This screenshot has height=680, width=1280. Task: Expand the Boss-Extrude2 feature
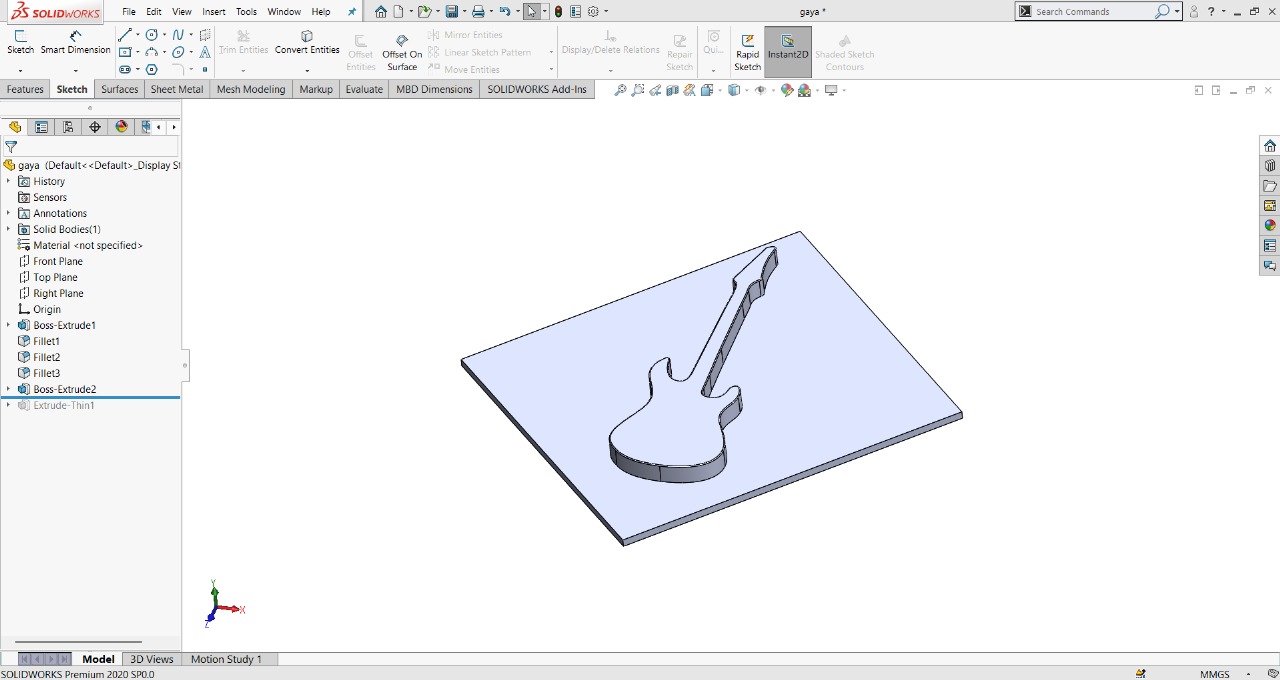click(x=8, y=389)
